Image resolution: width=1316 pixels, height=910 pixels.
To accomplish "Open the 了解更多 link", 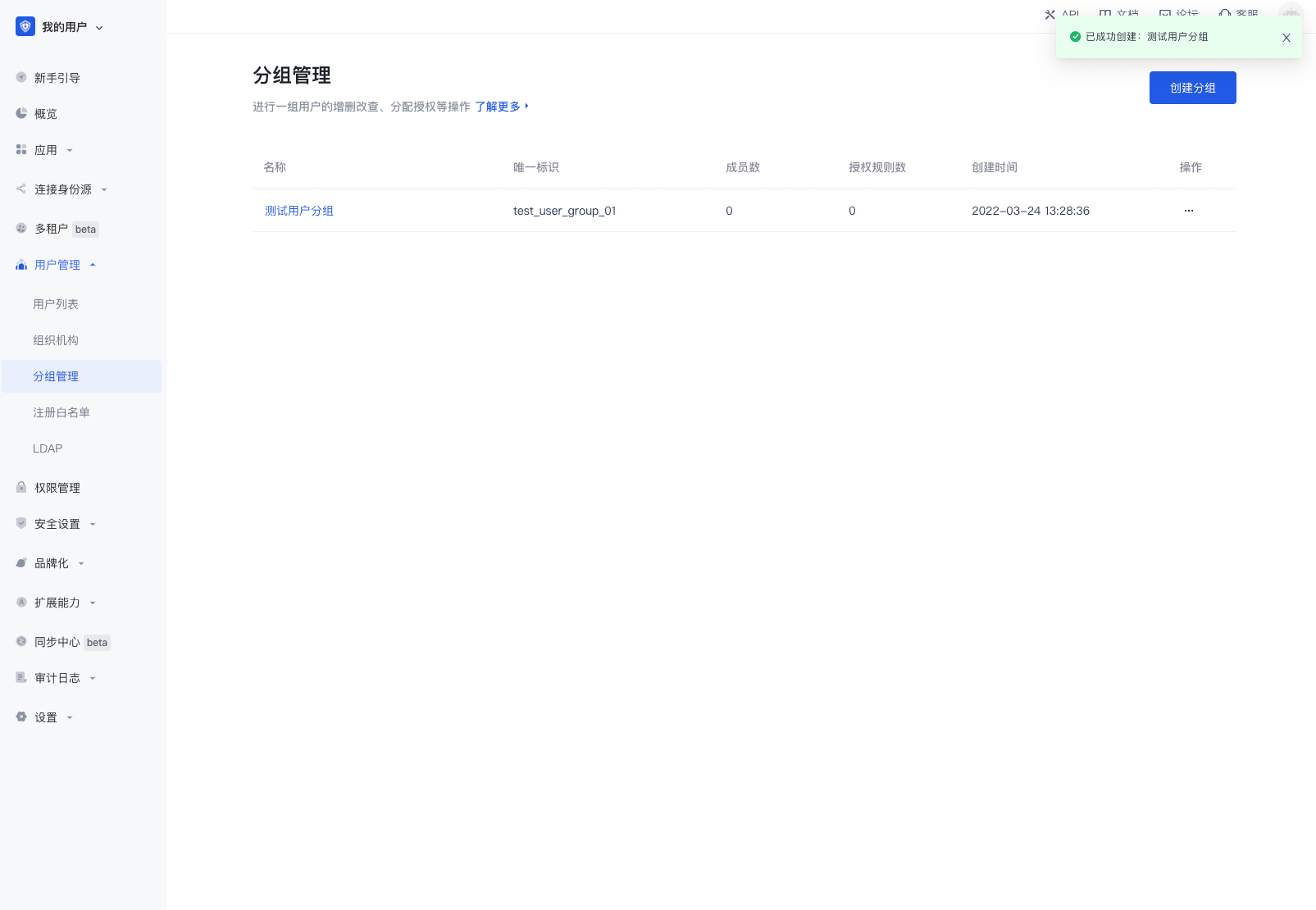I will 498,107.
